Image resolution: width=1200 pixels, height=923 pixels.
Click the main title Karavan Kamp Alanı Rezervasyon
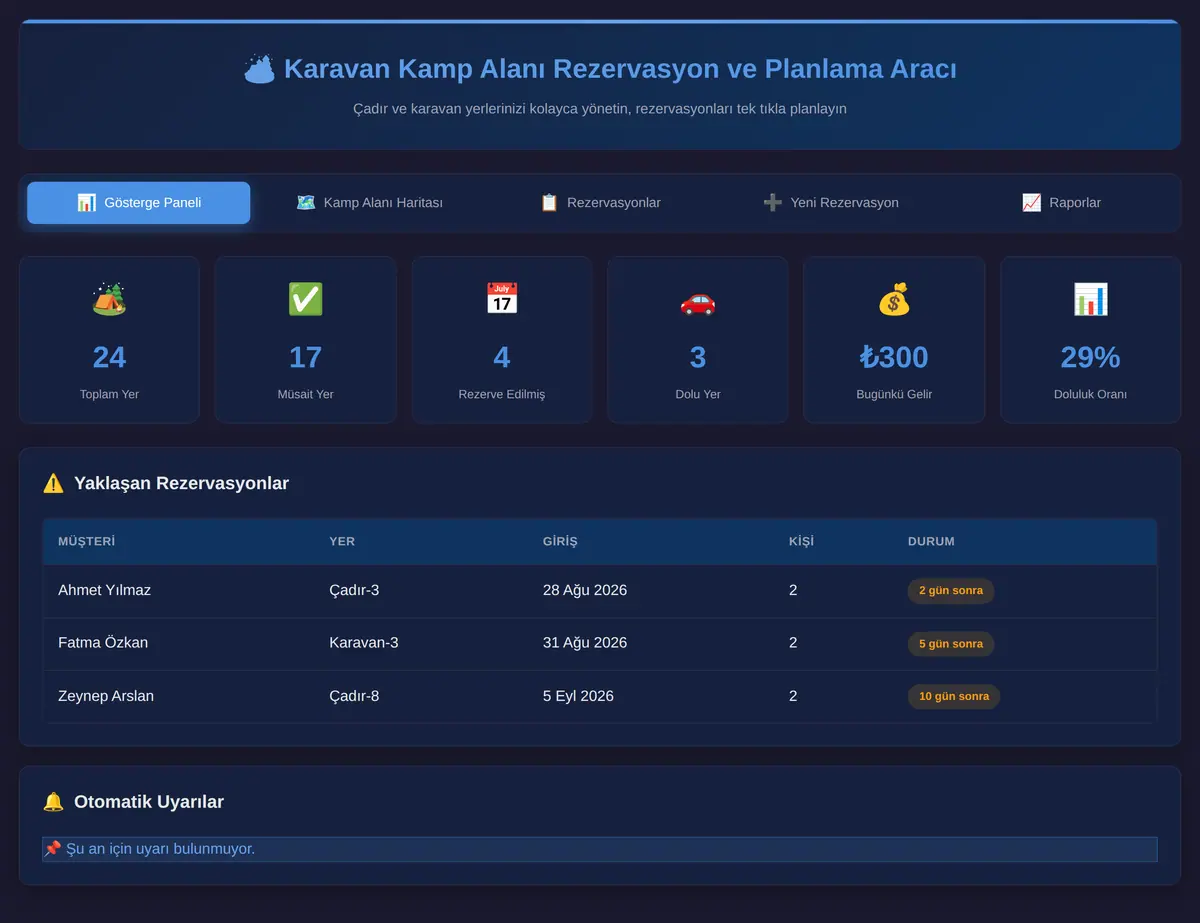[x=620, y=69]
